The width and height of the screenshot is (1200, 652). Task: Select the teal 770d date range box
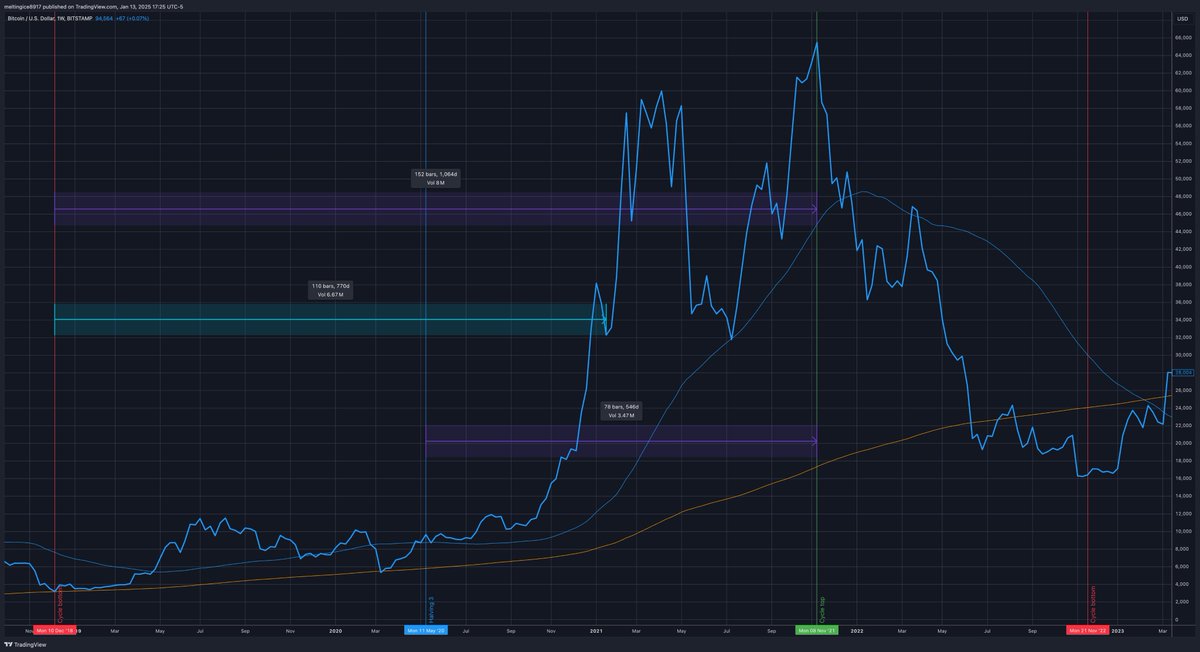tap(330, 319)
